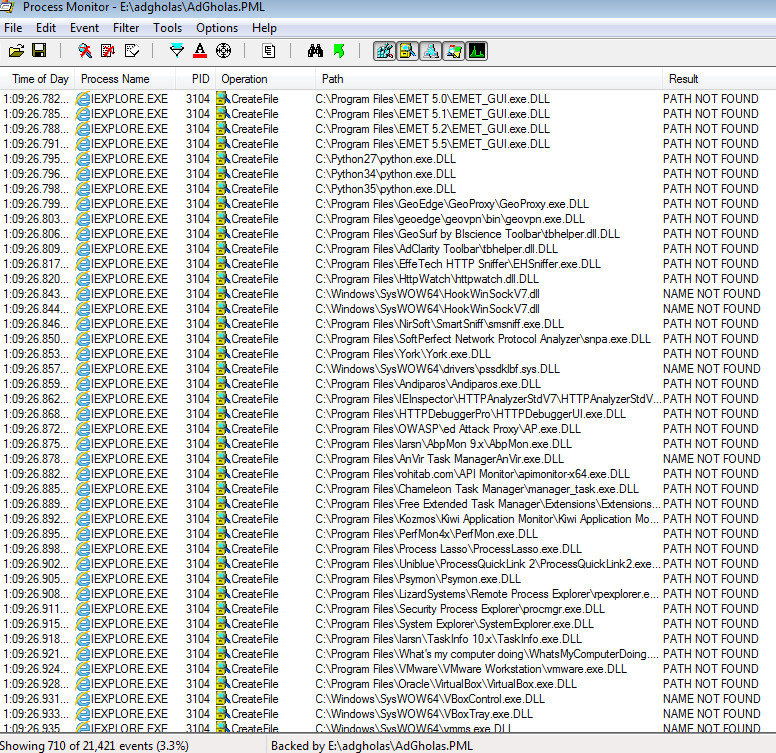Open the Options menu
Image resolution: width=776 pixels, height=753 pixels.
[x=217, y=28]
